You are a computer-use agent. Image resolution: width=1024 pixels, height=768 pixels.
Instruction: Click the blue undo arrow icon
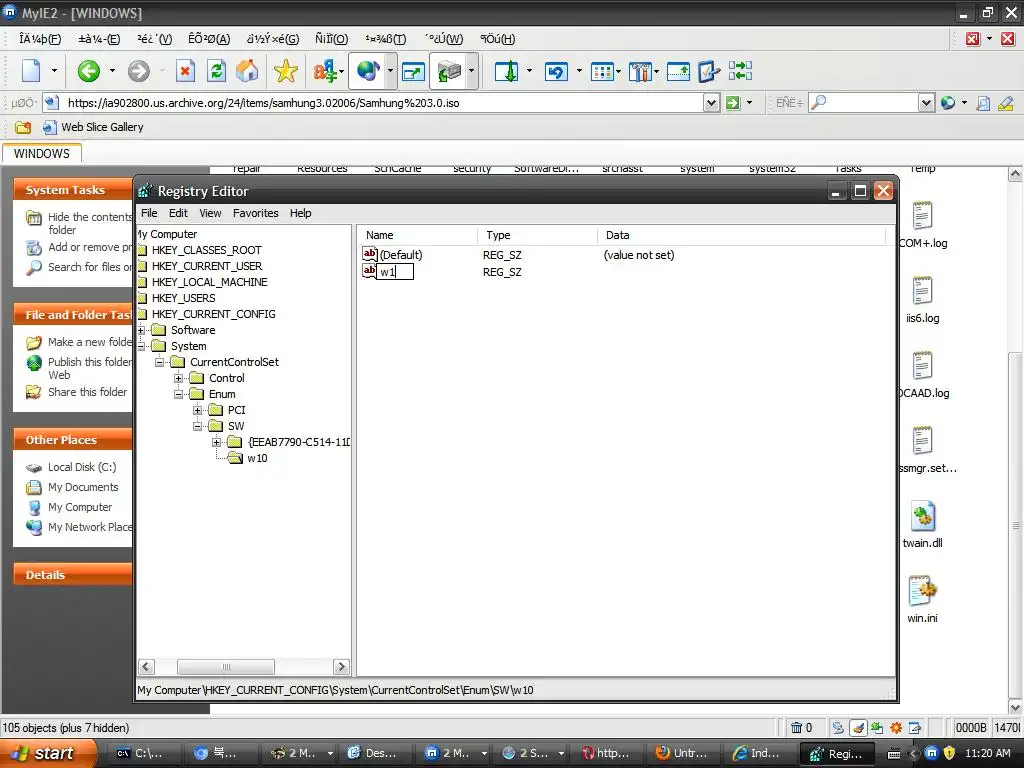click(x=556, y=71)
